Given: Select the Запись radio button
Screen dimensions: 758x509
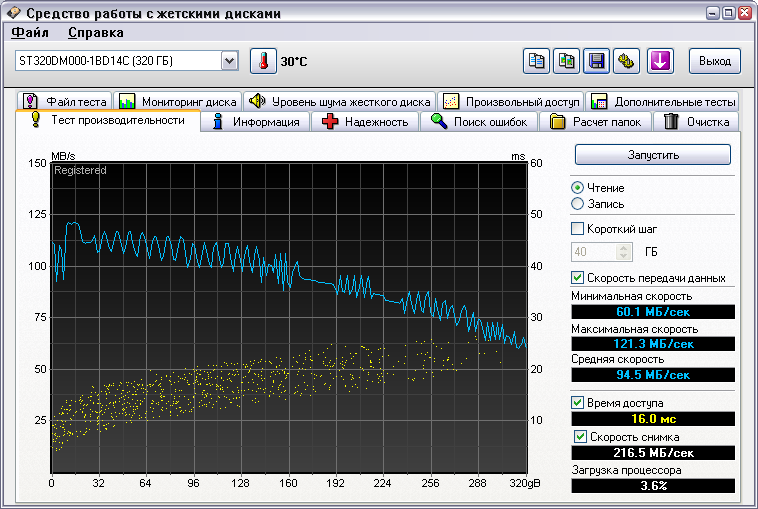Looking at the screenshot, I should 577,204.
